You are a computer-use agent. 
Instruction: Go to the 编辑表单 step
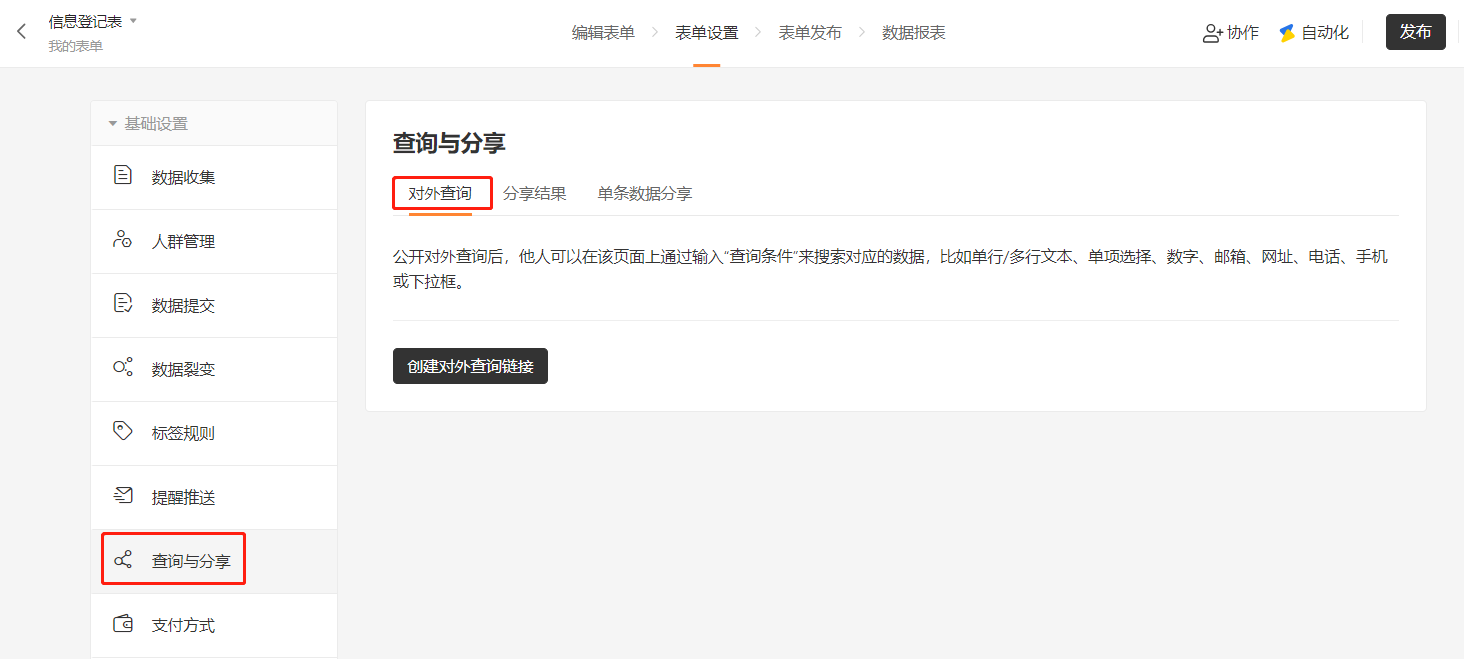point(603,33)
